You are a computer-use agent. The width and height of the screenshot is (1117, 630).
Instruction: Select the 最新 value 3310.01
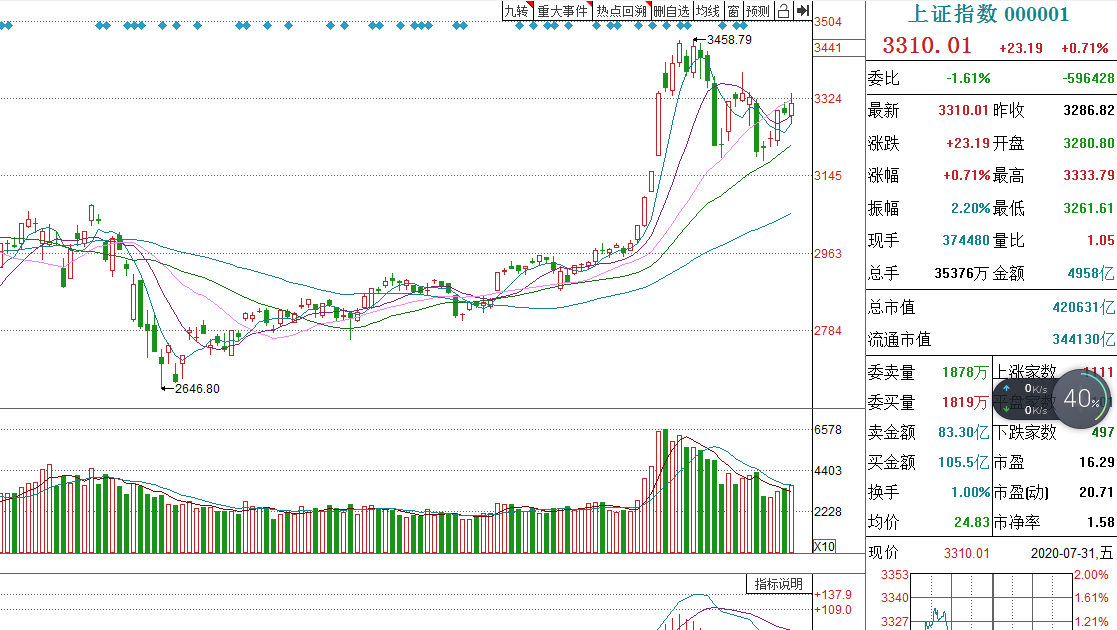coord(964,110)
